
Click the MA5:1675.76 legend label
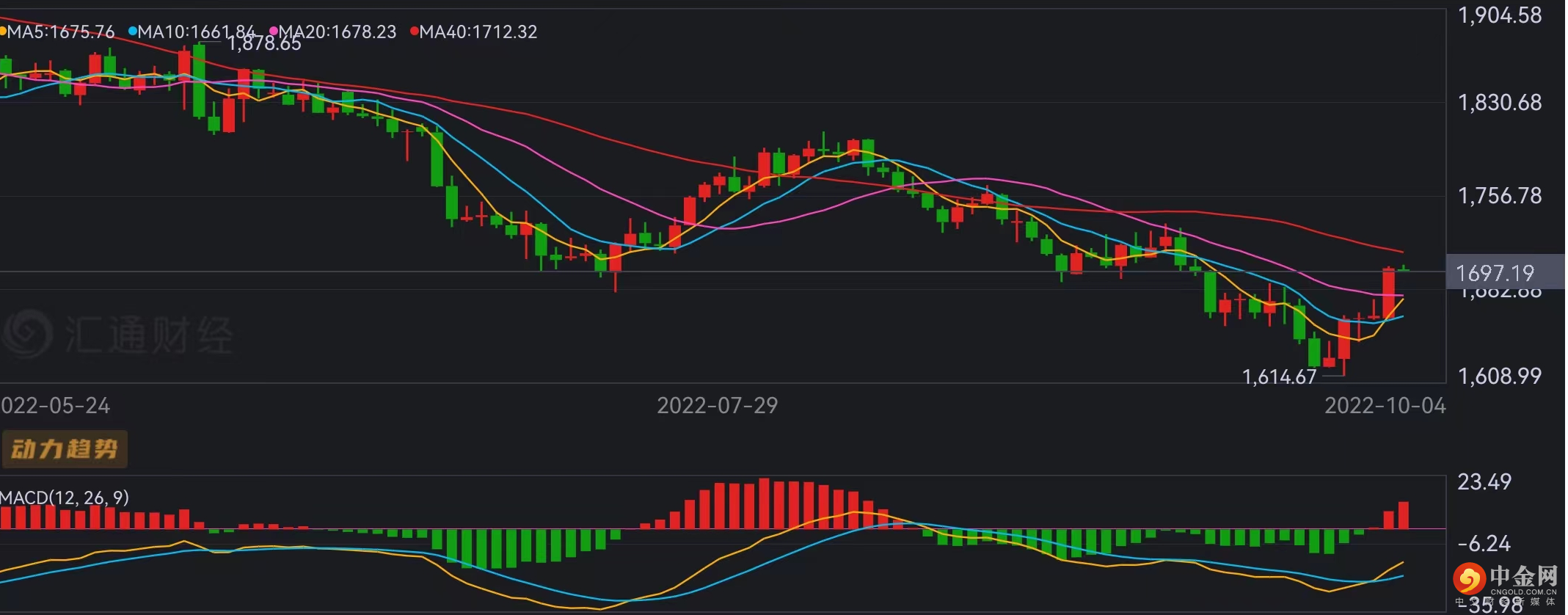61,32
